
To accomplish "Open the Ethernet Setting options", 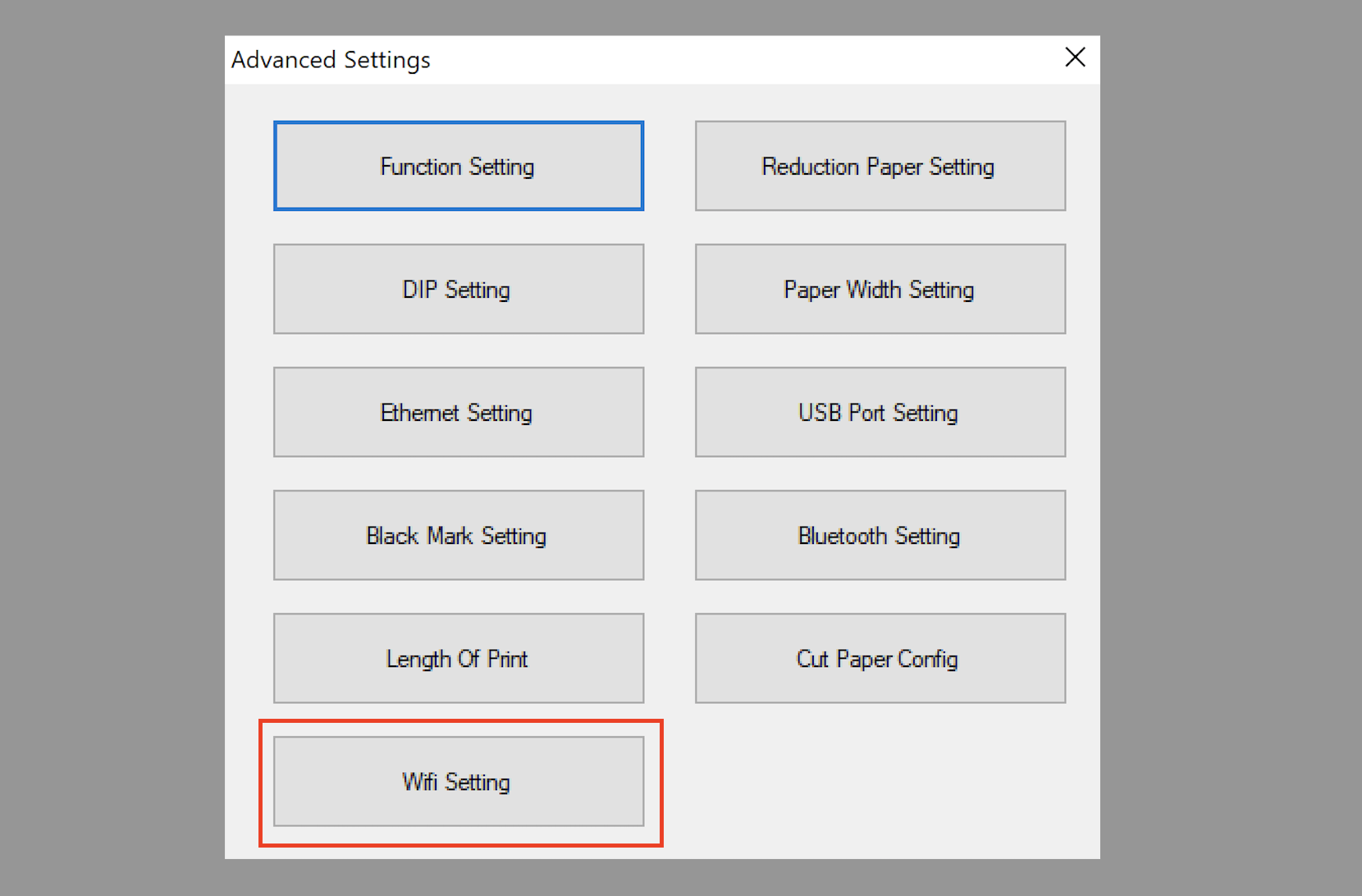I will 458,412.
